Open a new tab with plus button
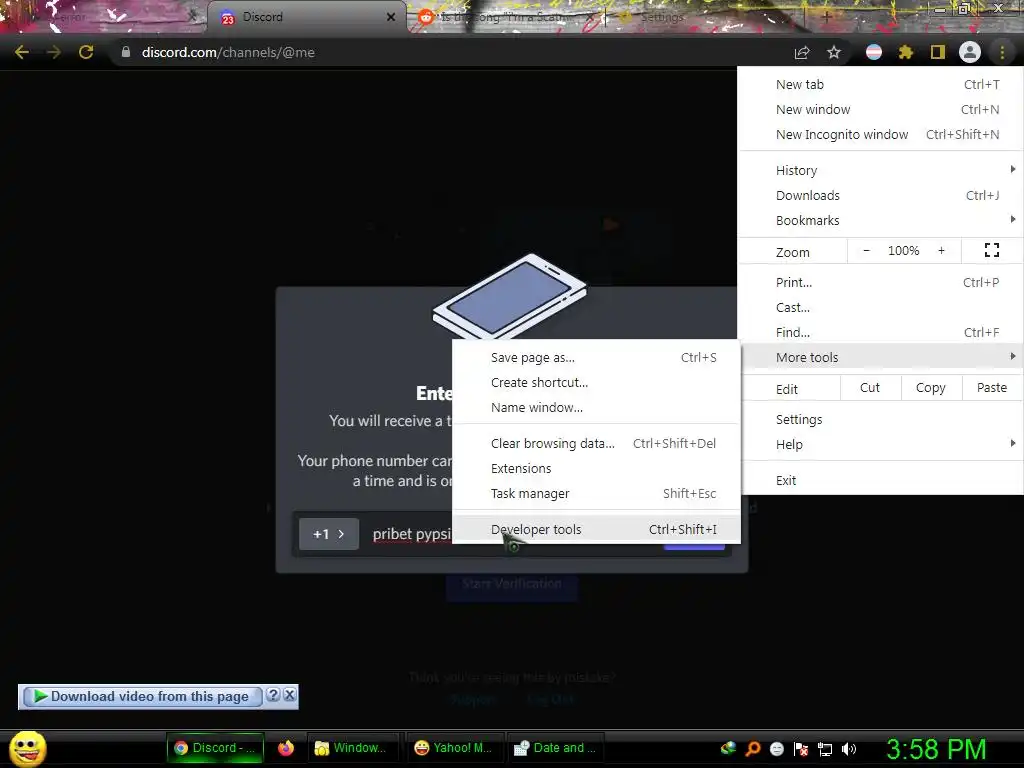Screen dimensions: 1024x768 click(x=826, y=17)
